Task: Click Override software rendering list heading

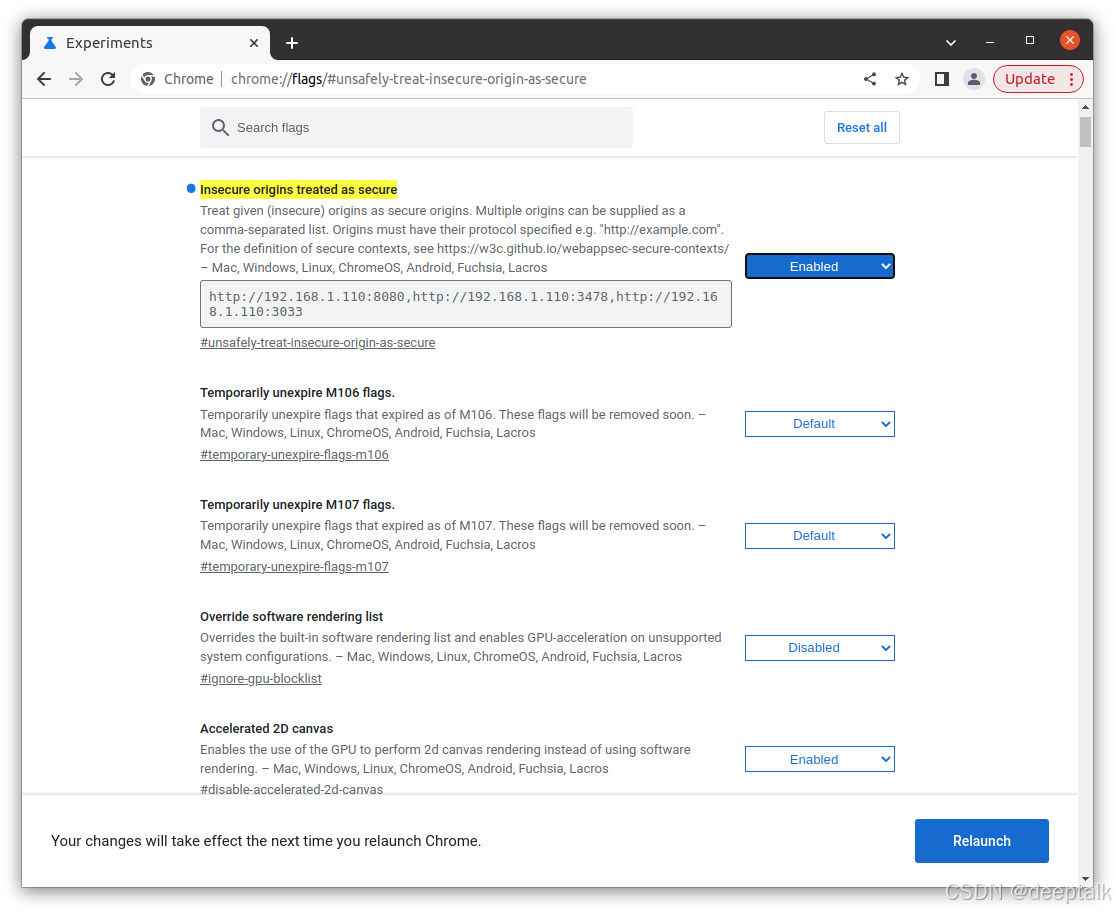Action: tap(292, 616)
